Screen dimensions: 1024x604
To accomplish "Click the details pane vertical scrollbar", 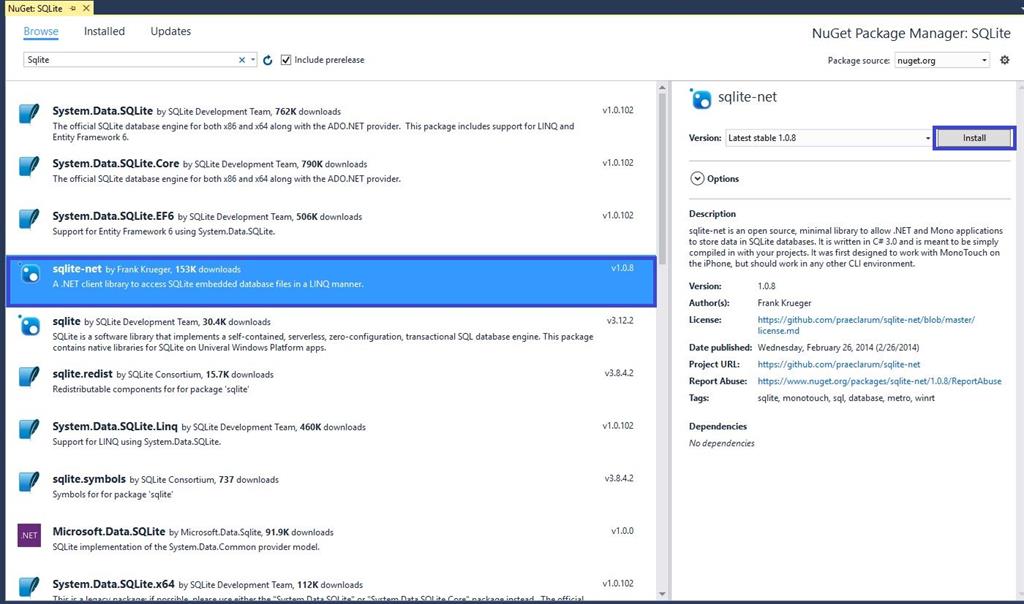I will coord(1019,340).
